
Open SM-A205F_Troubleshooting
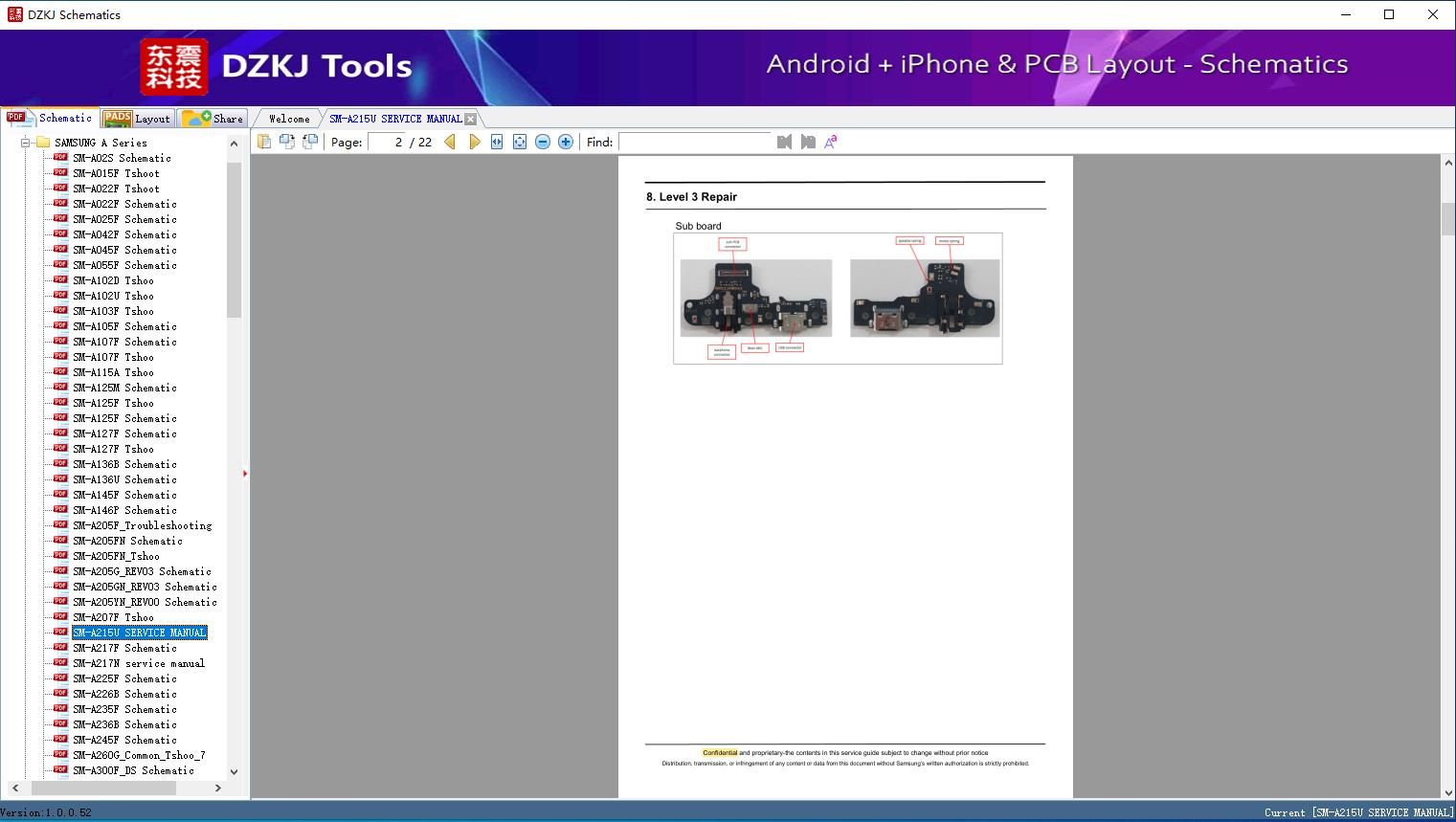click(143, 525)
